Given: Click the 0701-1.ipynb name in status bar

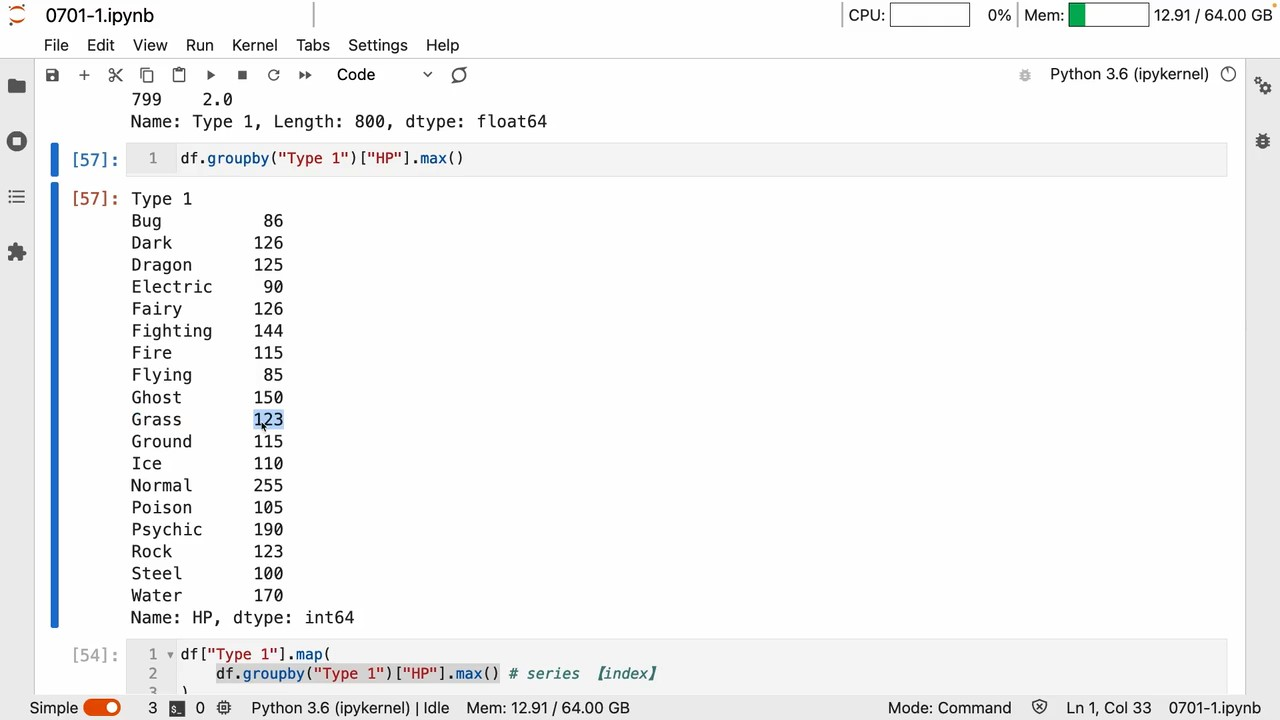Looking at the screenshot, I should click(x=1215, y=708).
